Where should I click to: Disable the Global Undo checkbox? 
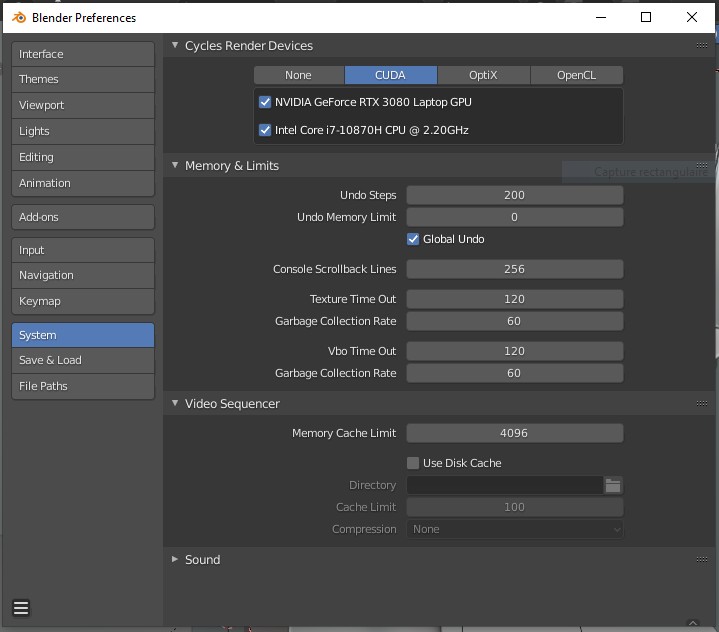point(413,239)
